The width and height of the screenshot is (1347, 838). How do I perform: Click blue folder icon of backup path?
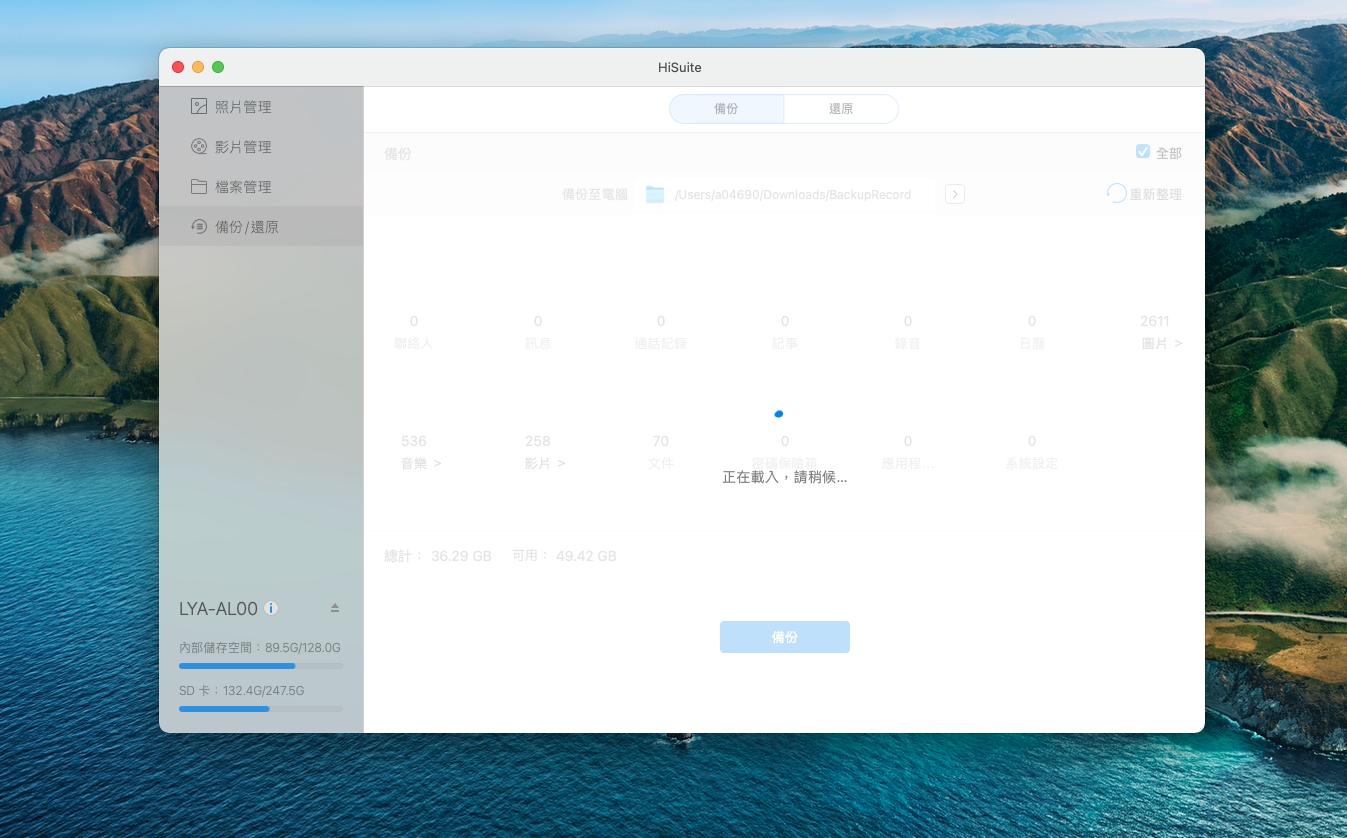point(655,194)
